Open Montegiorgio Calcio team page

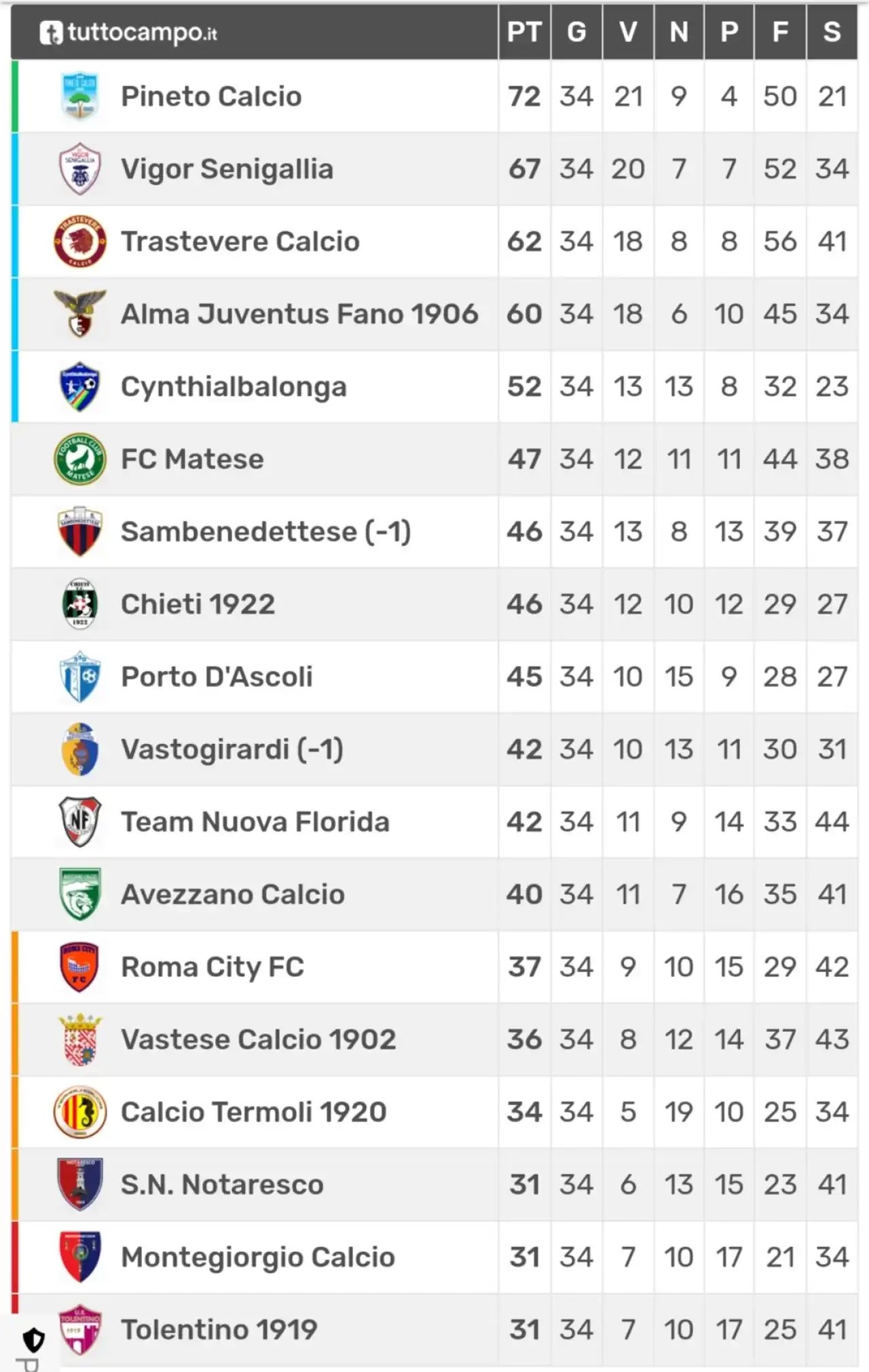pyautogui.click(x=258, y=1257)
